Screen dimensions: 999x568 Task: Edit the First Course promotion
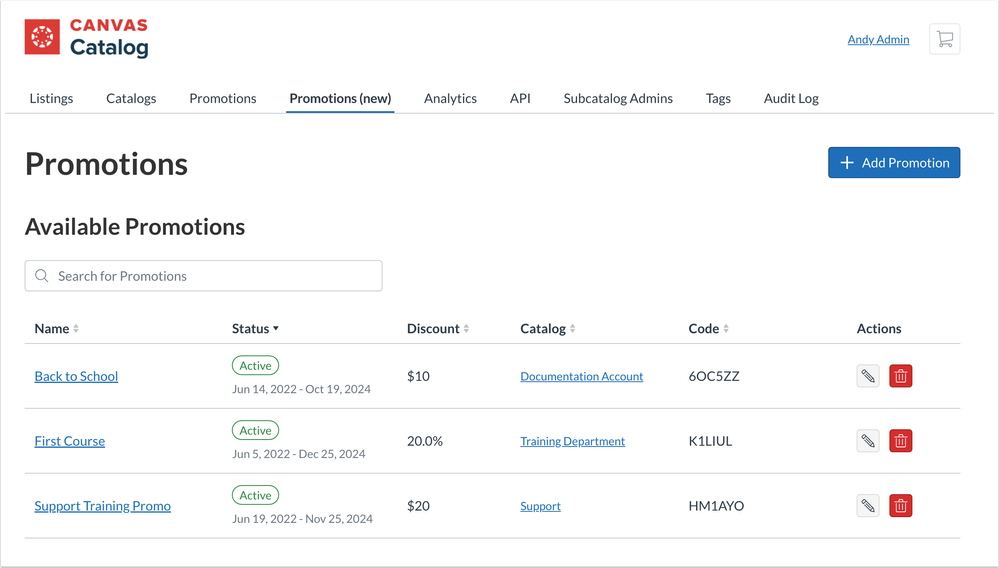(x=868, y=441)
